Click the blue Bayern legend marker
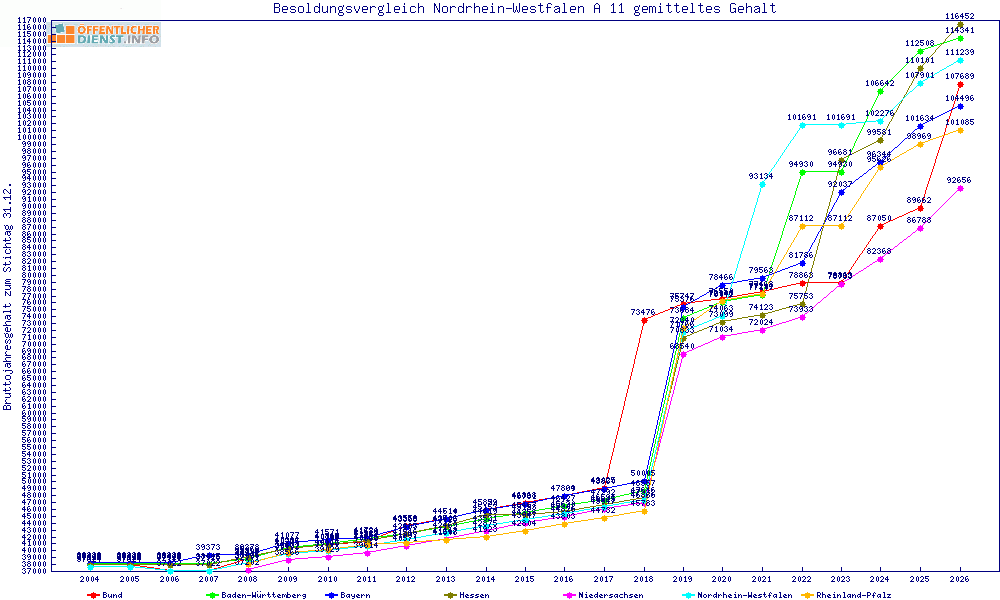Screen dimensions: 1000x600 [329, 595]
